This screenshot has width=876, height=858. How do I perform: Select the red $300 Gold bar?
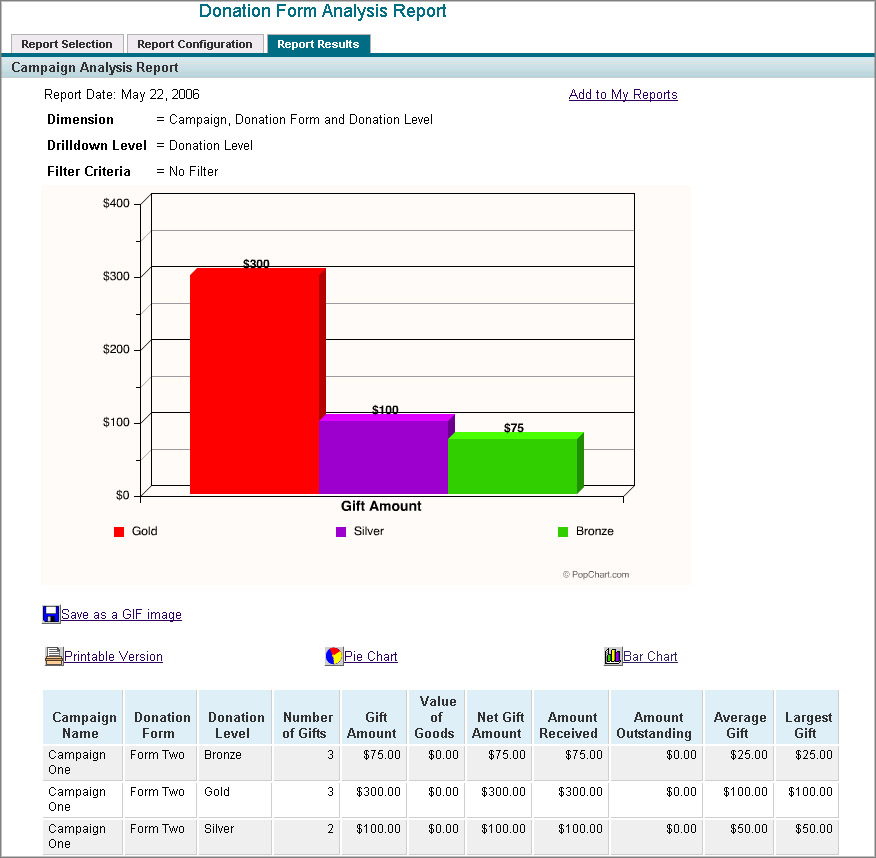(255, 380)
